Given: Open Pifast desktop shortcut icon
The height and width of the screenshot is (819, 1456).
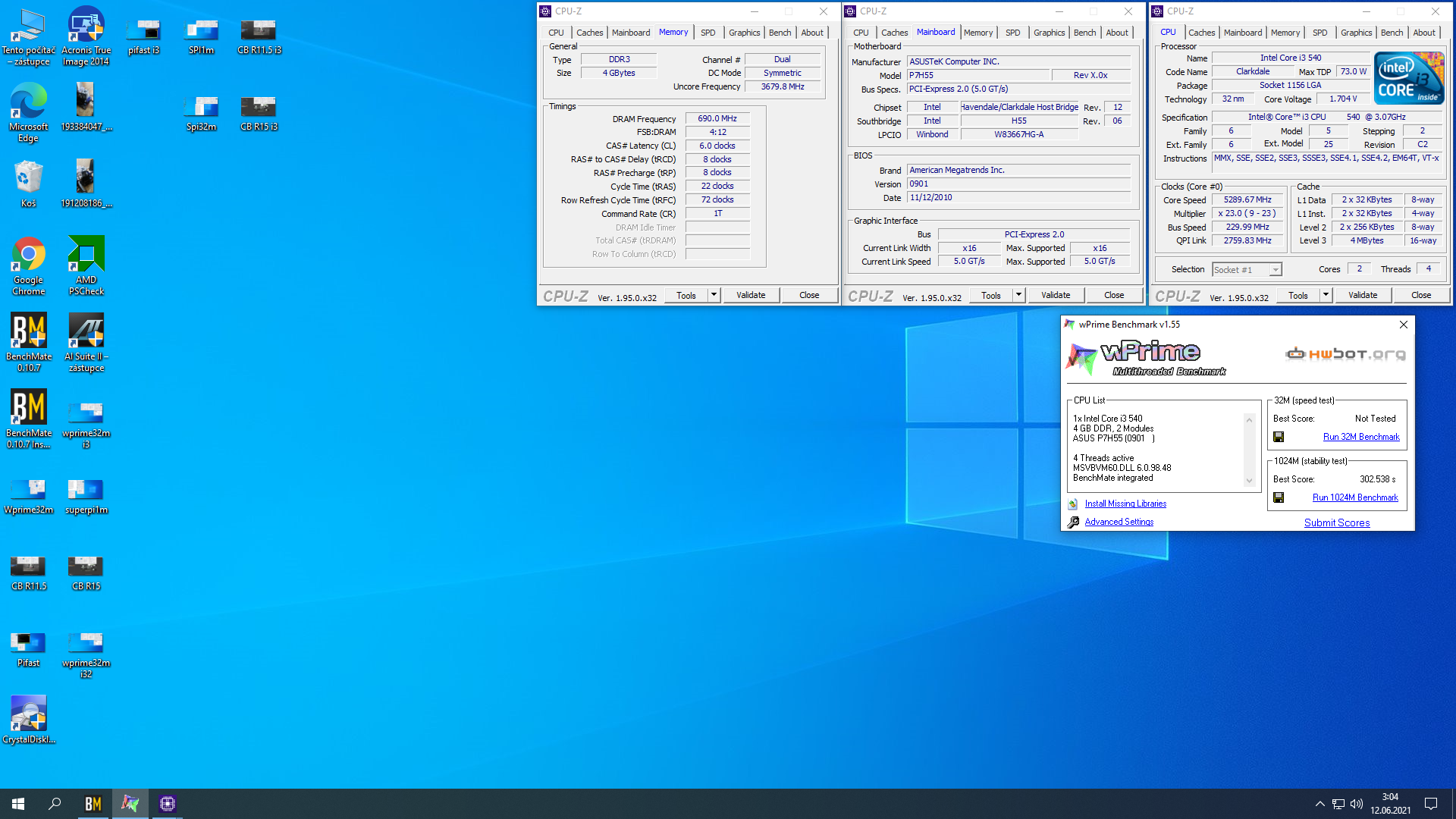Looking at the screenshot, I should point(28,649).
